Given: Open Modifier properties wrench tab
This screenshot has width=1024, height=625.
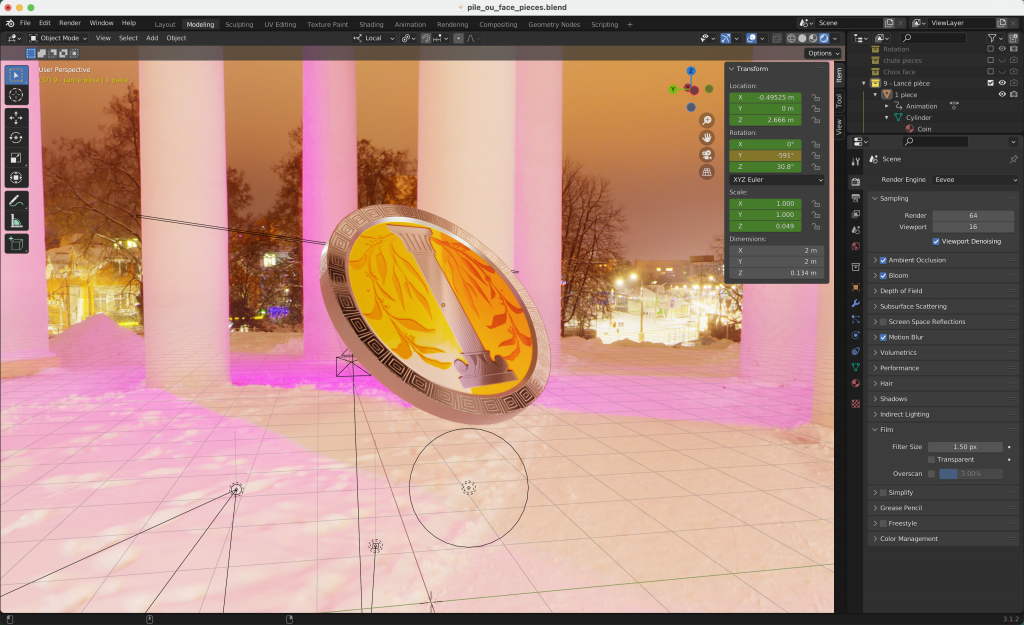Looking at the screenshot, I should (855, 303).
